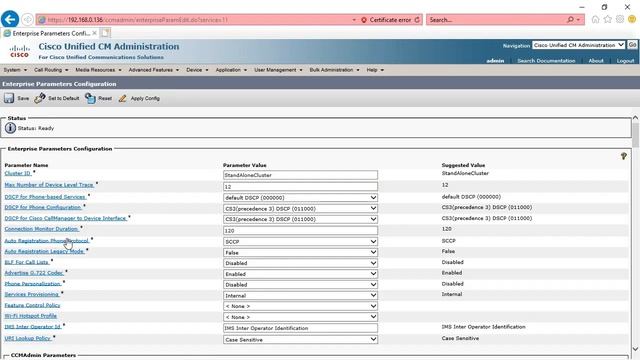The height and width of the screenshot is (360, 640).
Task: Open the User Management menu
Action: click(x=278, y=70)
